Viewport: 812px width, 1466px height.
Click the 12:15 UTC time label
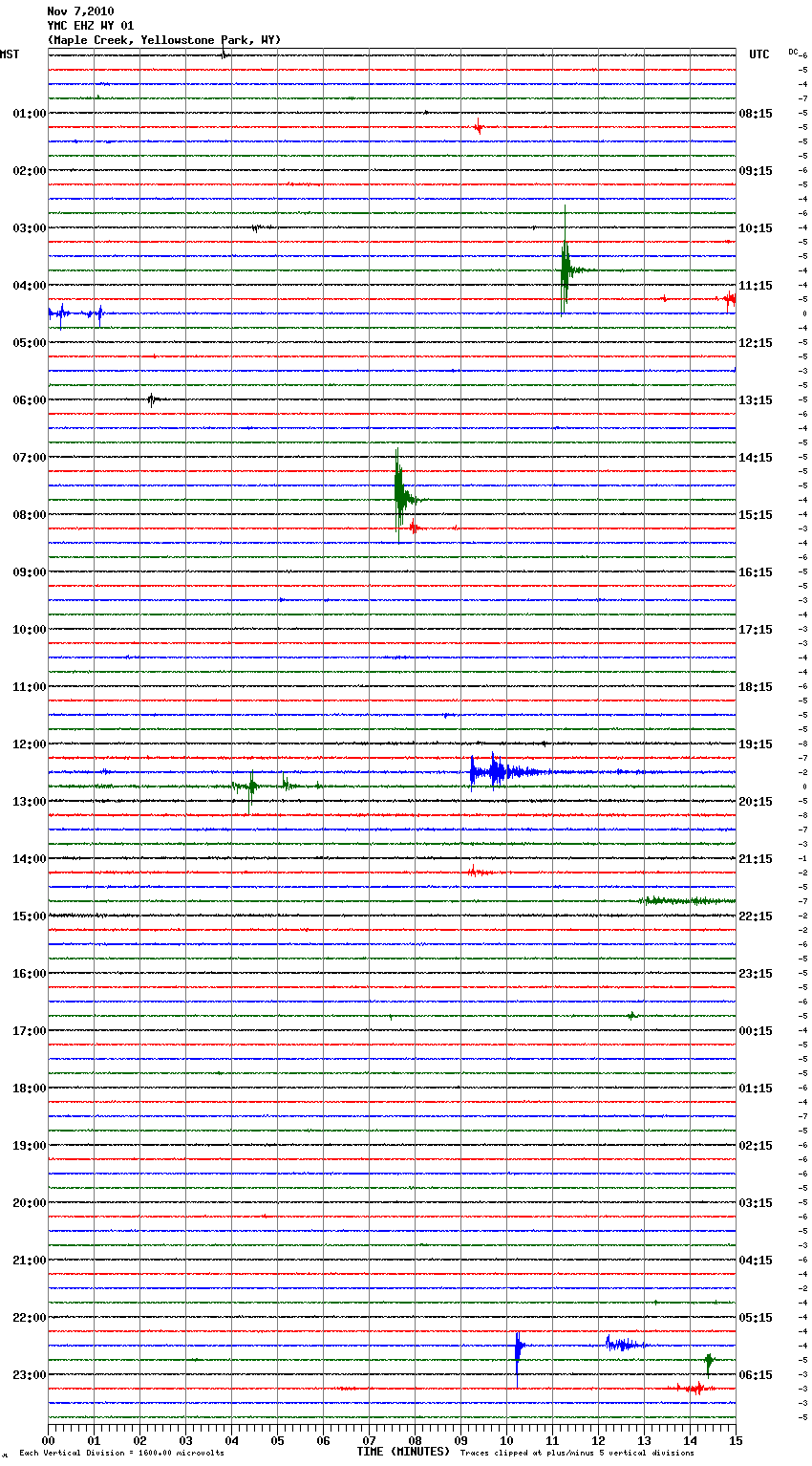coord(756,343)
